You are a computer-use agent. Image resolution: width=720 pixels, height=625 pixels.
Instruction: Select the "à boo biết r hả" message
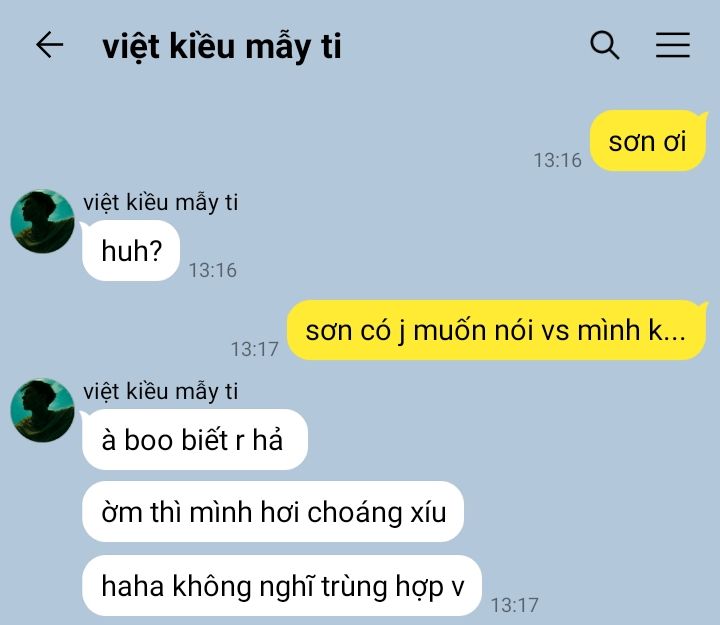[x=195, y=439]
